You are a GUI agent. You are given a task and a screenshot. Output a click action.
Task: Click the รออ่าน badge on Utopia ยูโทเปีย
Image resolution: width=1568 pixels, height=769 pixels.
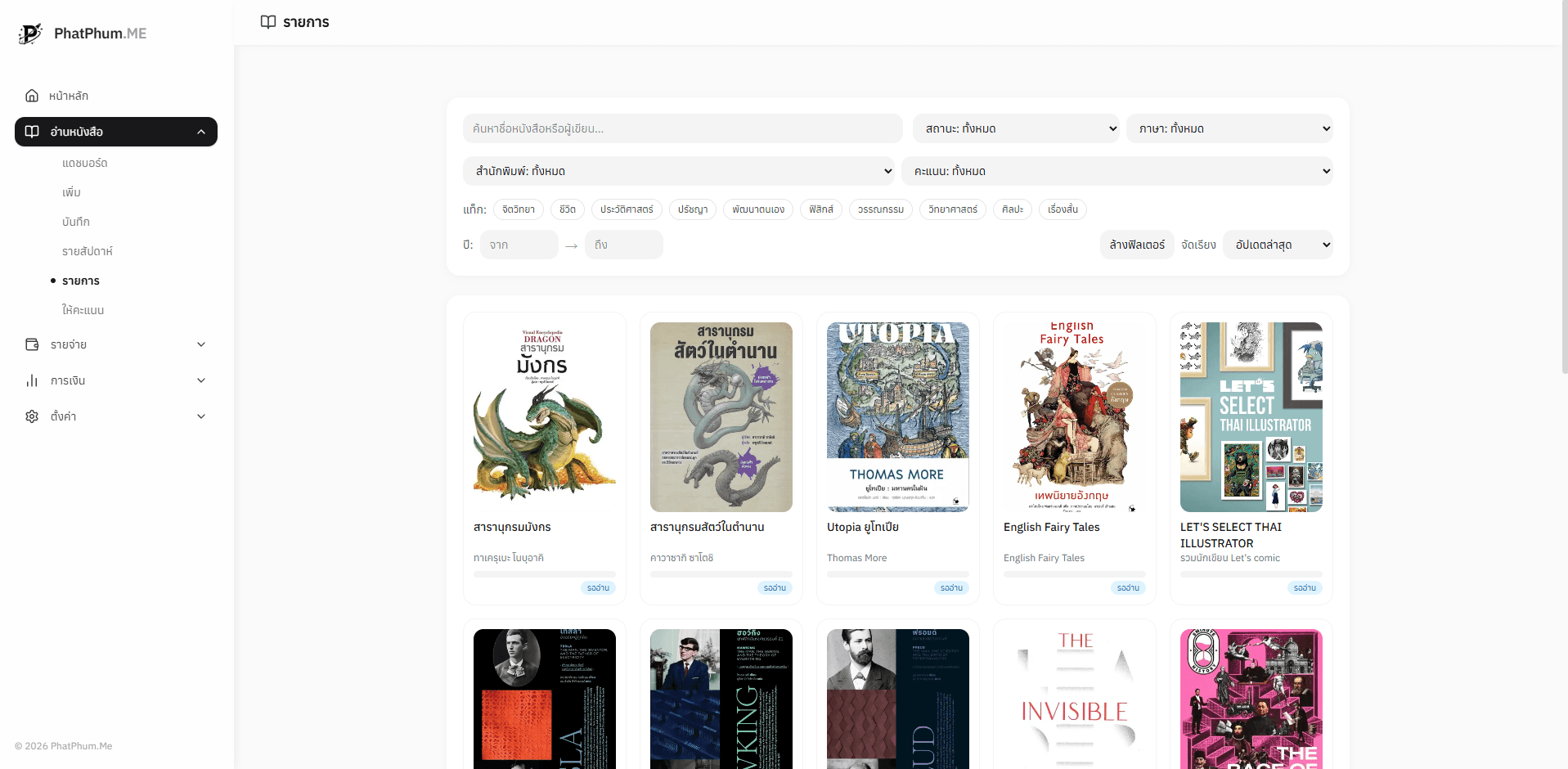(950, 587)
